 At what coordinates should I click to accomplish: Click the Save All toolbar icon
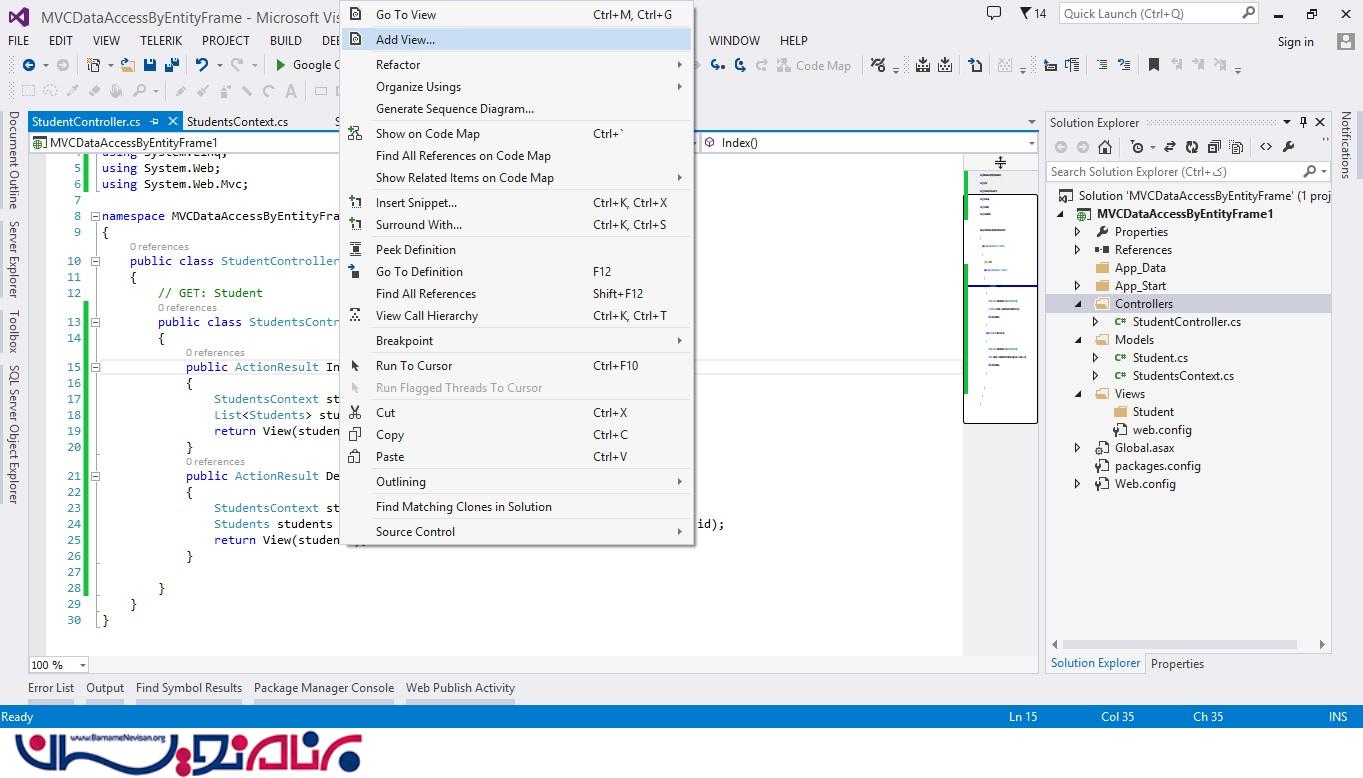click(x=171, y=65)
